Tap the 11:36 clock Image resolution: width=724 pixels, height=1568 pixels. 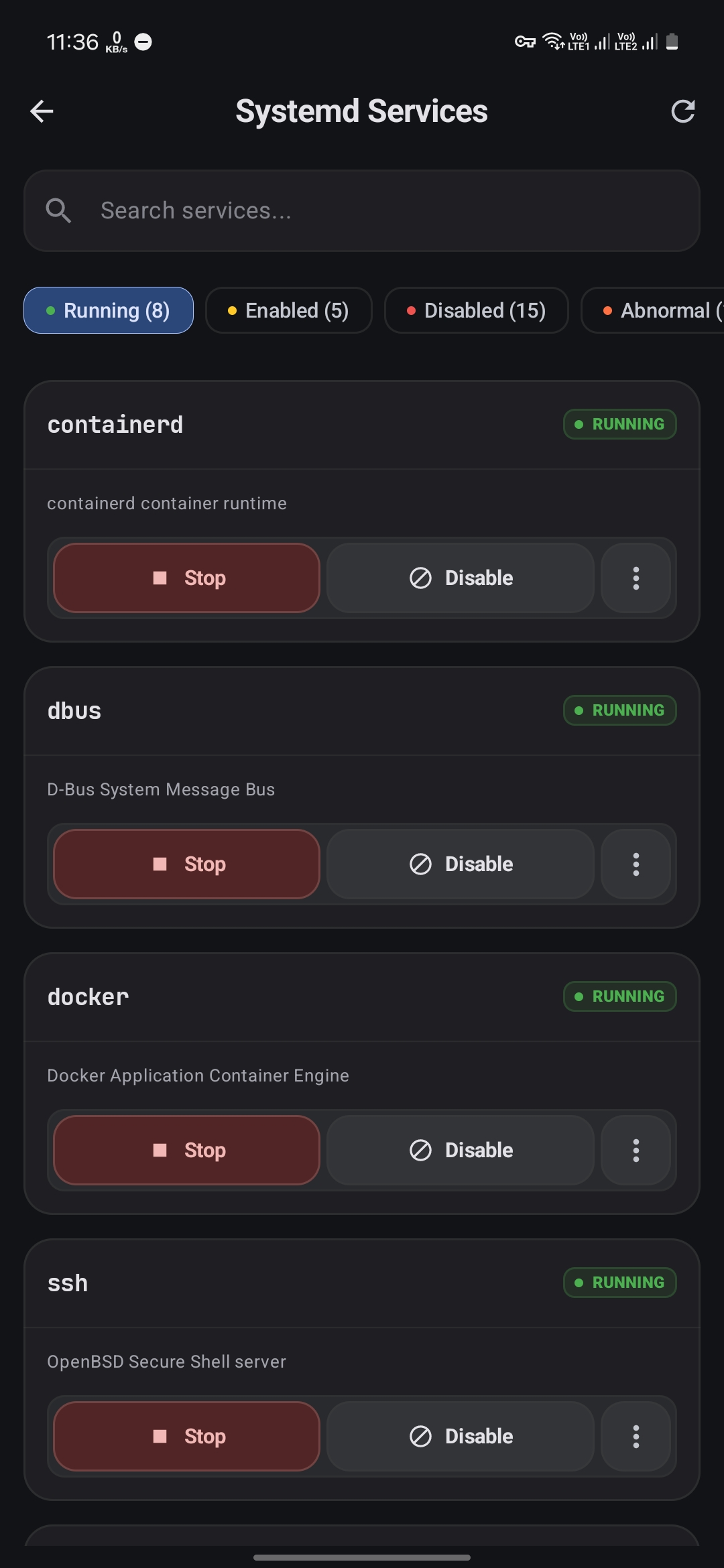click(72, 42)
